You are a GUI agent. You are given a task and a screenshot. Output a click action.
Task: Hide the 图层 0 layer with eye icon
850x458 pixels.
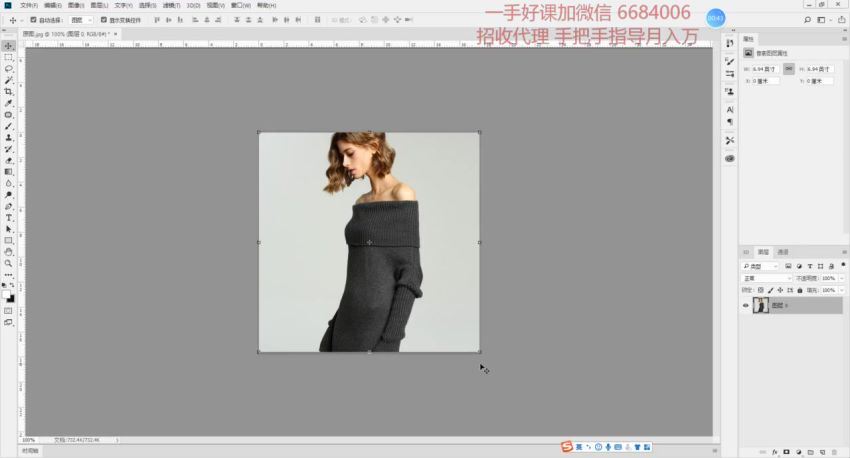746,306
